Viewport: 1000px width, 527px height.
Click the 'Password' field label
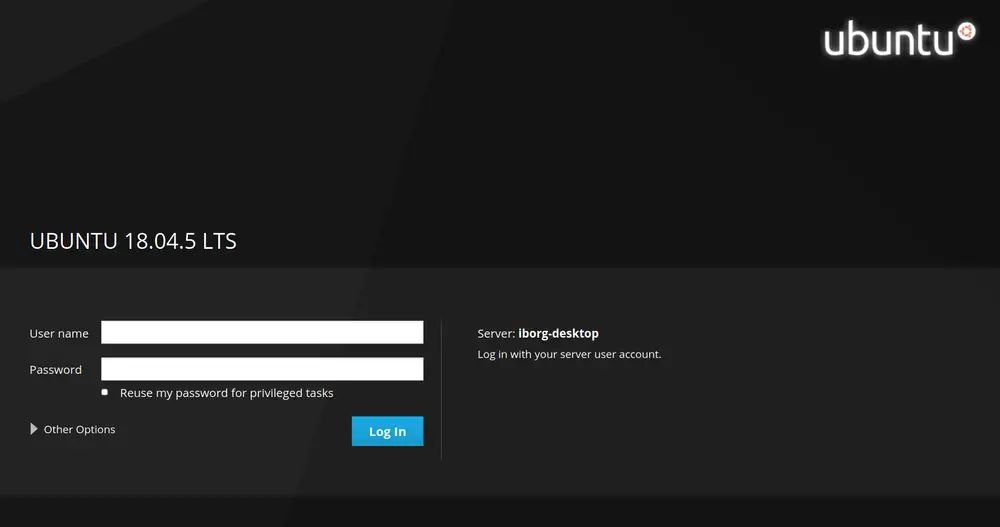coord(56,370)
